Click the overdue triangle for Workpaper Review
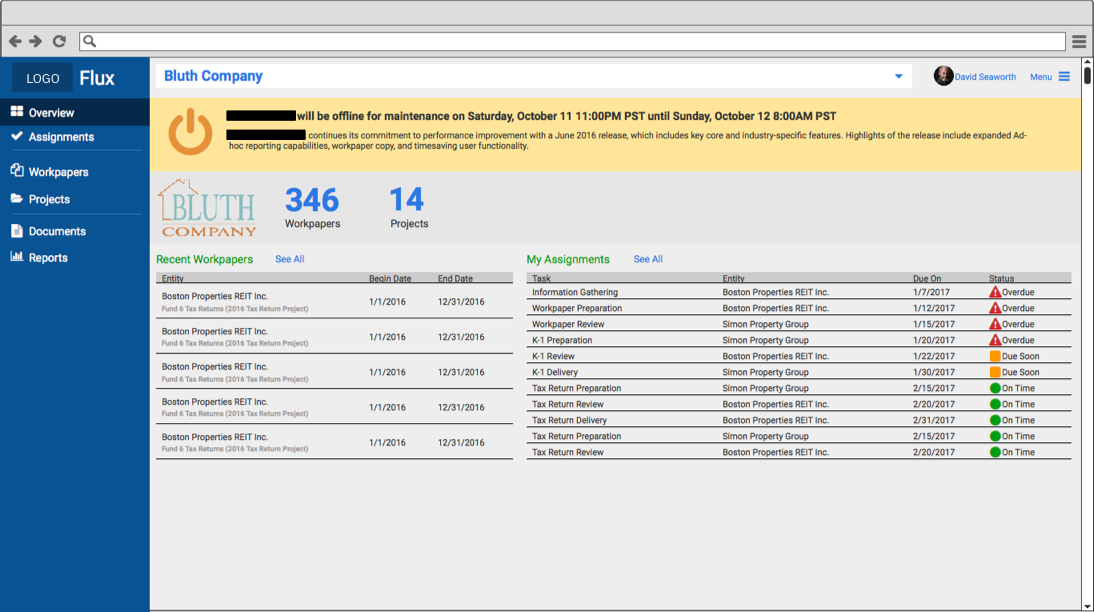Viewport: 1094px width, 612px height. 995,324
